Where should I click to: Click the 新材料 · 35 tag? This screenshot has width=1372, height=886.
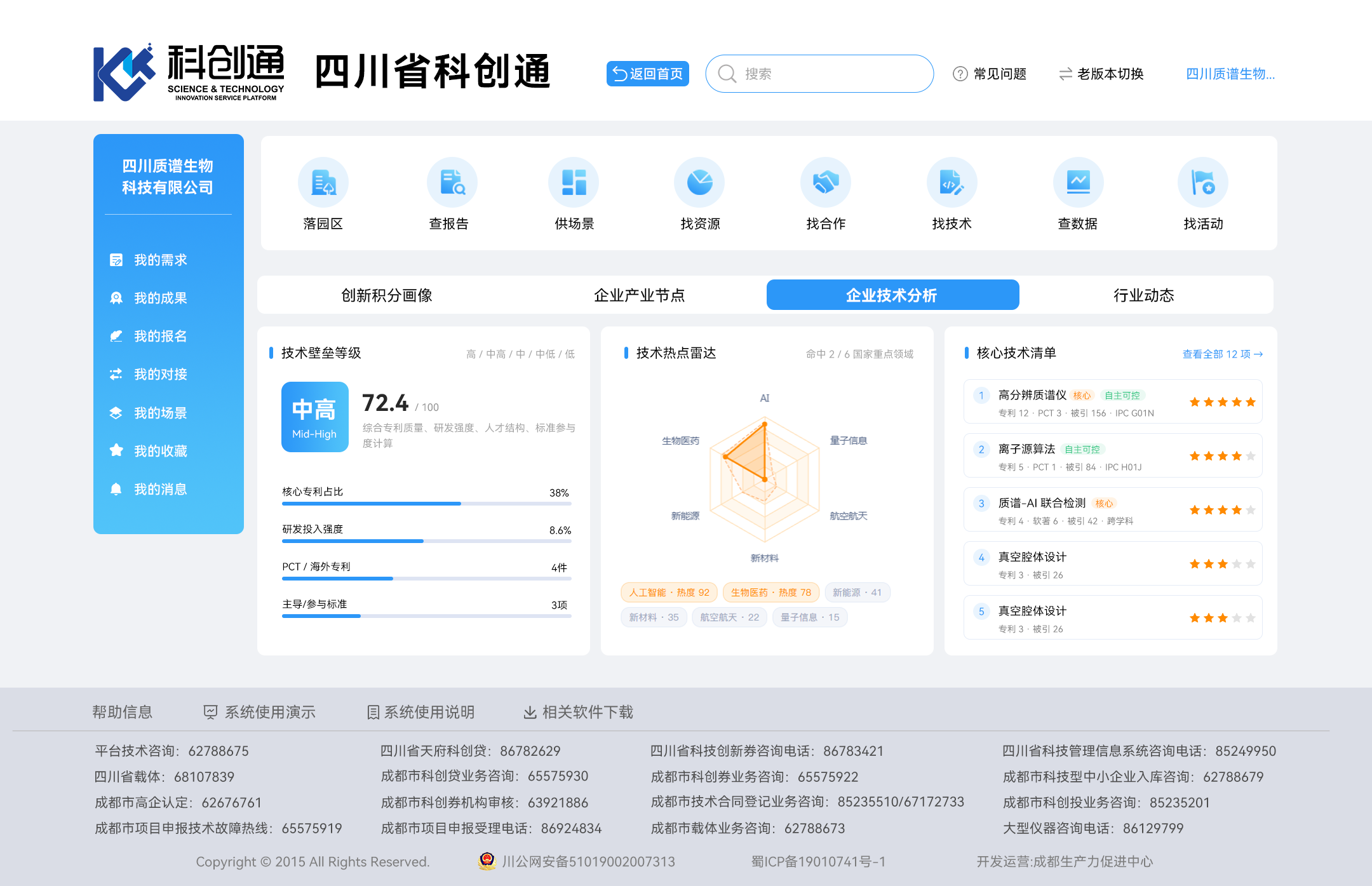pyautogui.click(x=654, y=617)
